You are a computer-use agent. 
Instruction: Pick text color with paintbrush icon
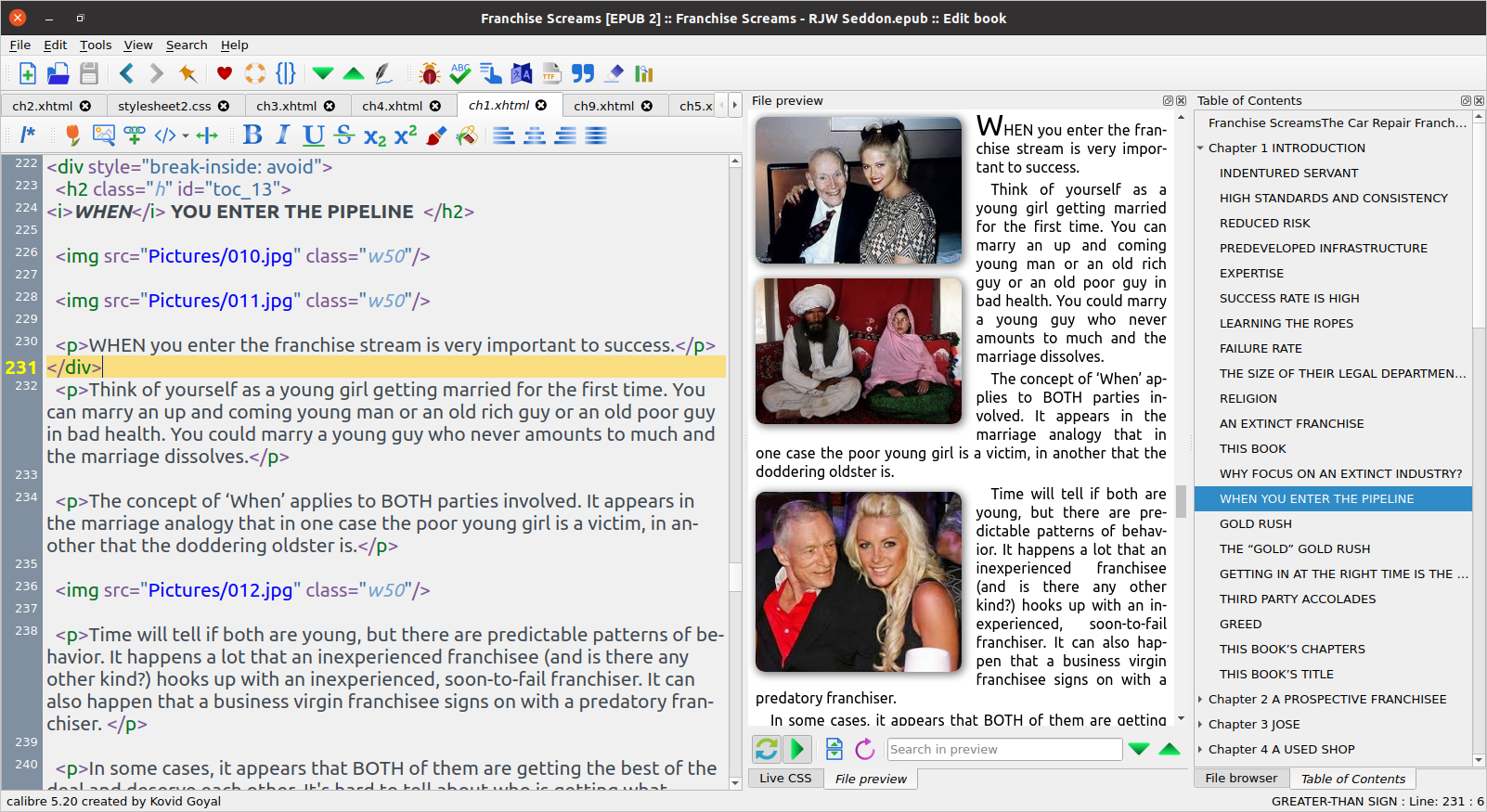[435, 135]
